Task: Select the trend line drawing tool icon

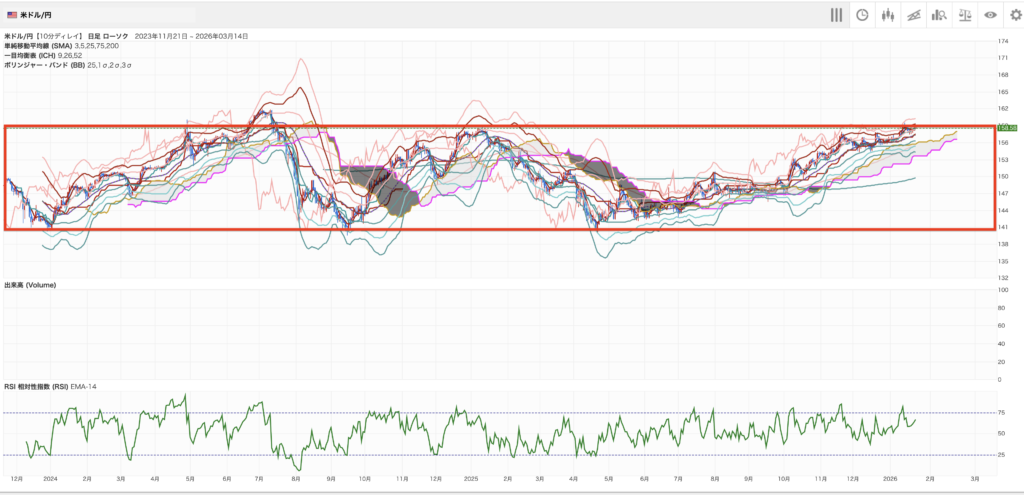Action: pyautogui.click(x=913, y=15)
